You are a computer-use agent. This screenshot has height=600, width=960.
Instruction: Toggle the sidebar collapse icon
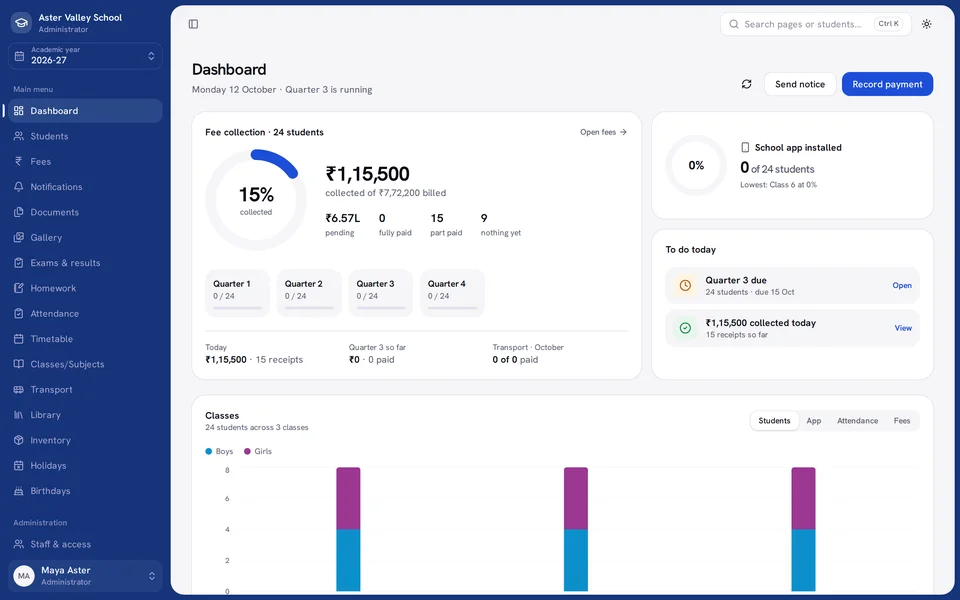(x=193, y=24)
